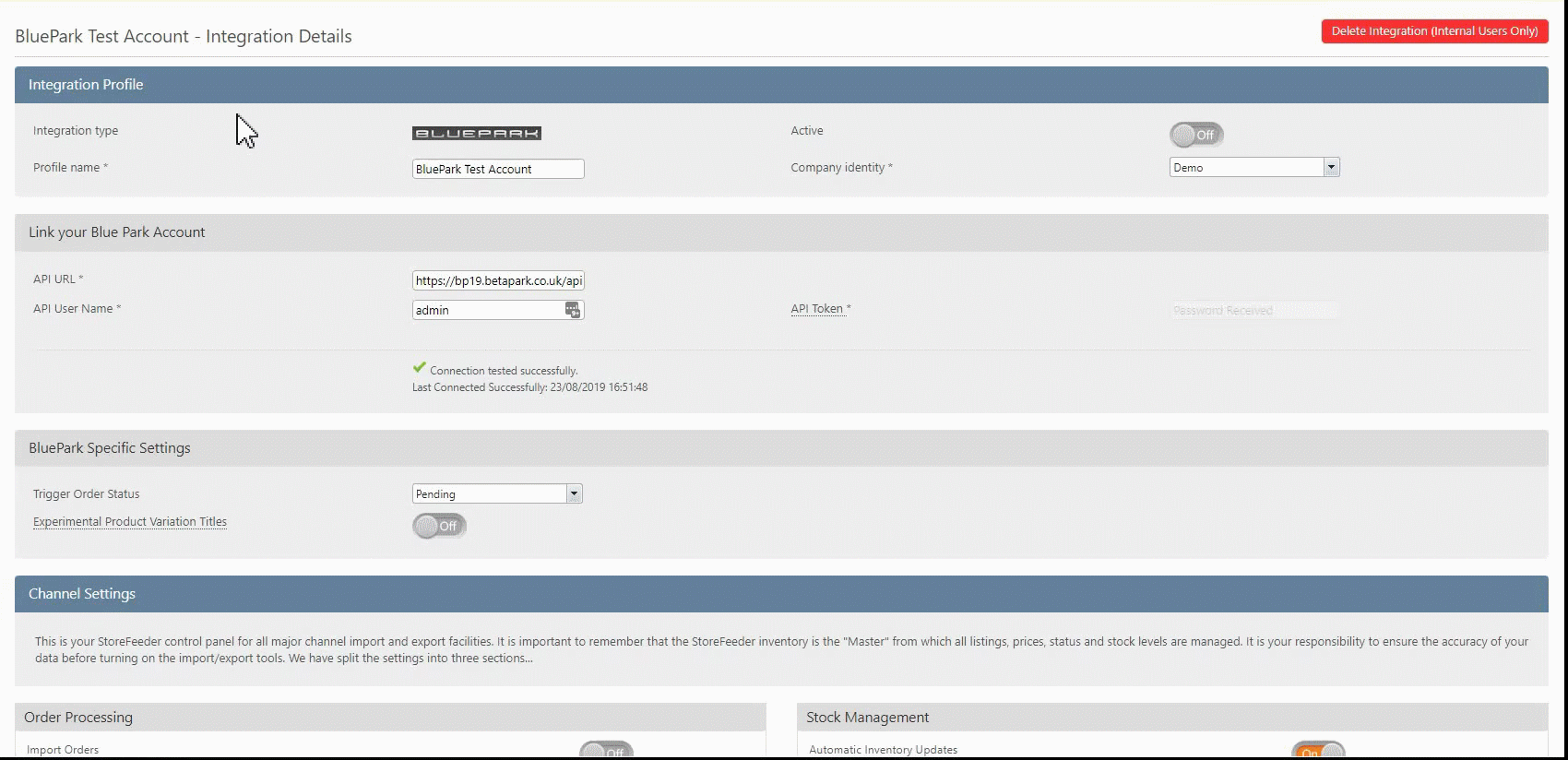Click the Channel Settings description paragraph
The image size is (1568, 760).
(x=781, y=649)
